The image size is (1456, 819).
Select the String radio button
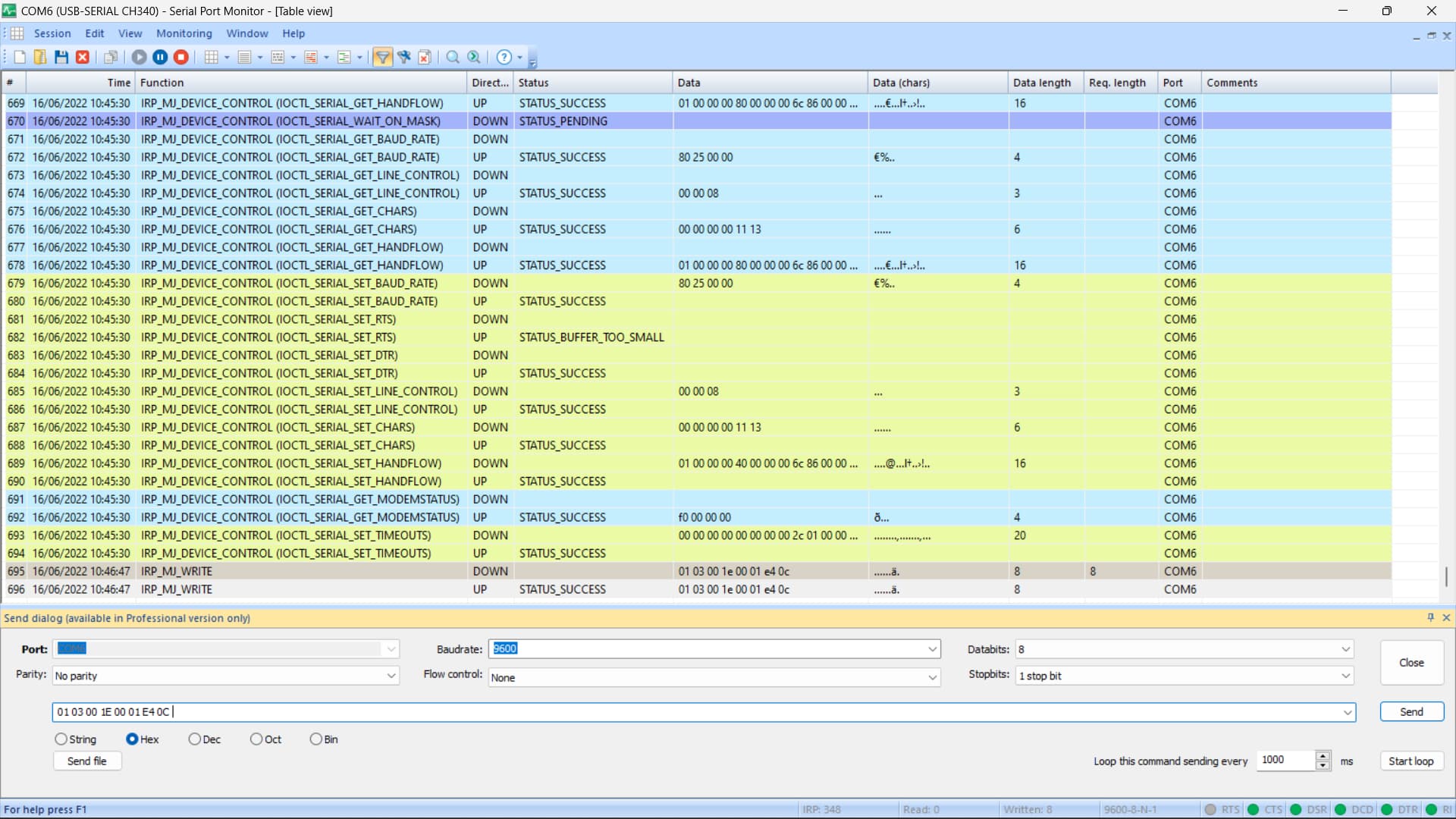point(61,739)
